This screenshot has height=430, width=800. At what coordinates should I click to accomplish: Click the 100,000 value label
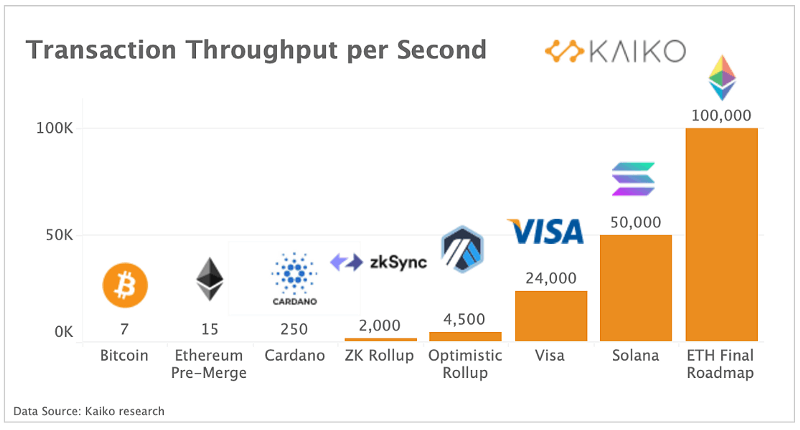(721, 115)
